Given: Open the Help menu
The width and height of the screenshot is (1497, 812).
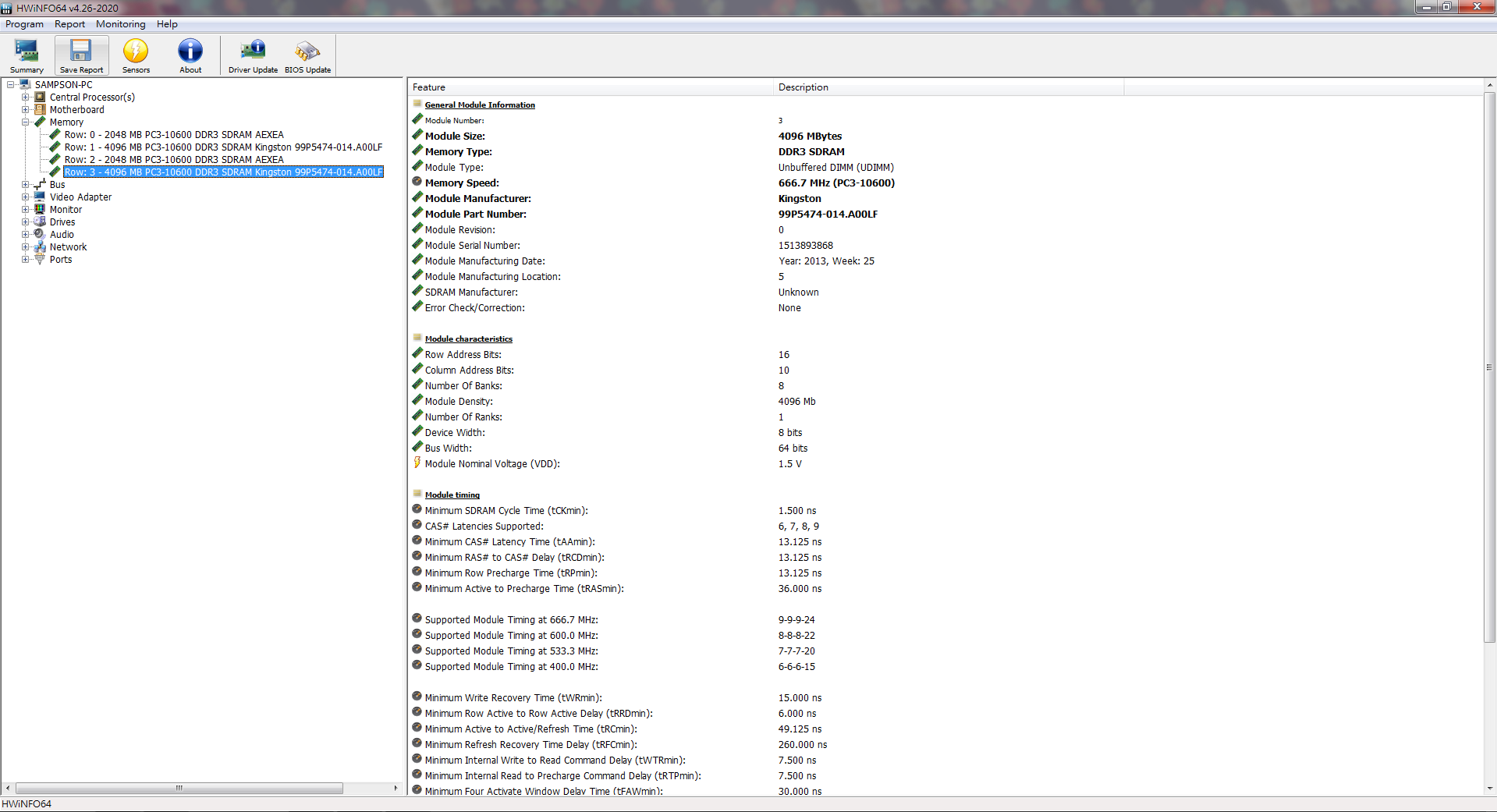Looking at the screenshot, I should pyautogui.click(x=167, y=24).
